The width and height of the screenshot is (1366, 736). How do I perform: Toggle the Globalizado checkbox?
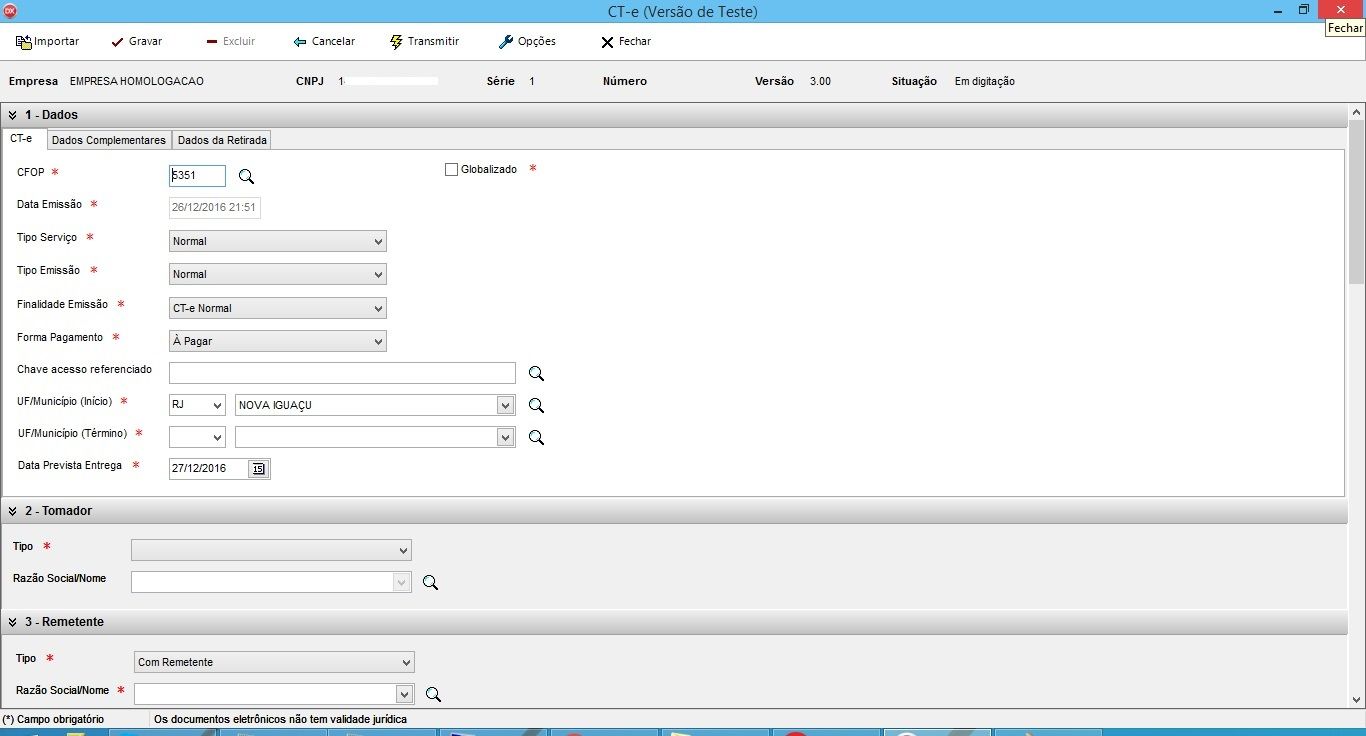point(451,170)
